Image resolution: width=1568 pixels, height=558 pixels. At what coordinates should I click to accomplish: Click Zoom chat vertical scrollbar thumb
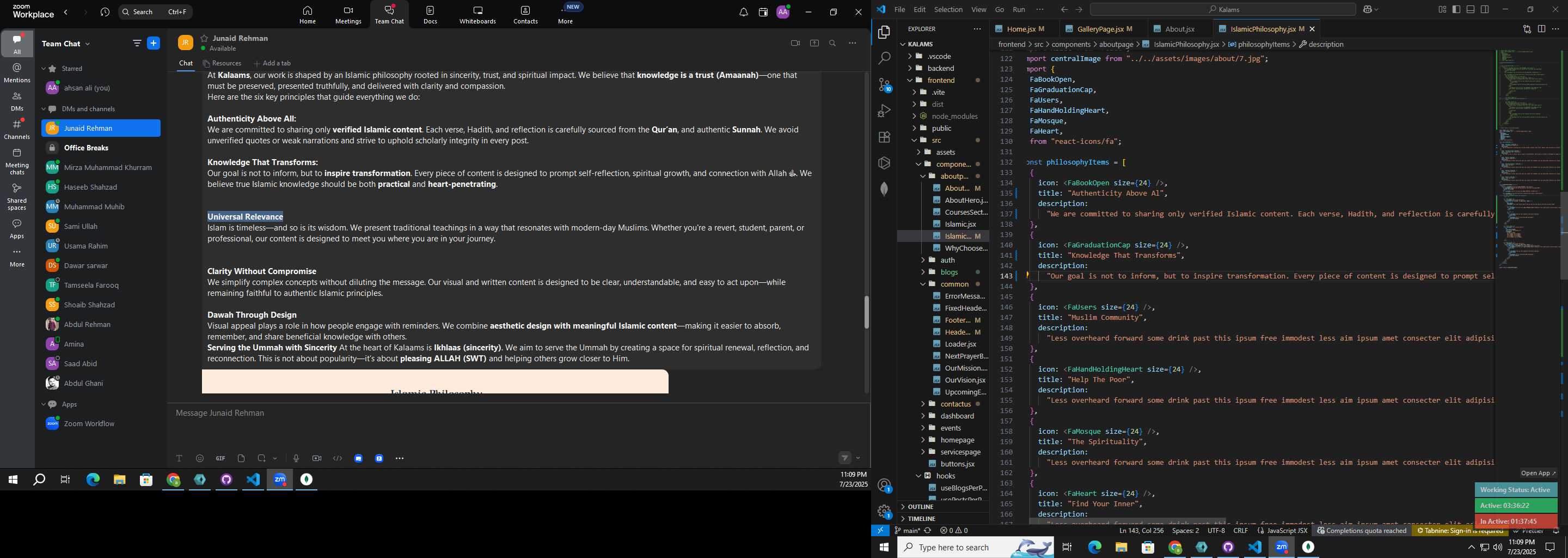(866, 312)
